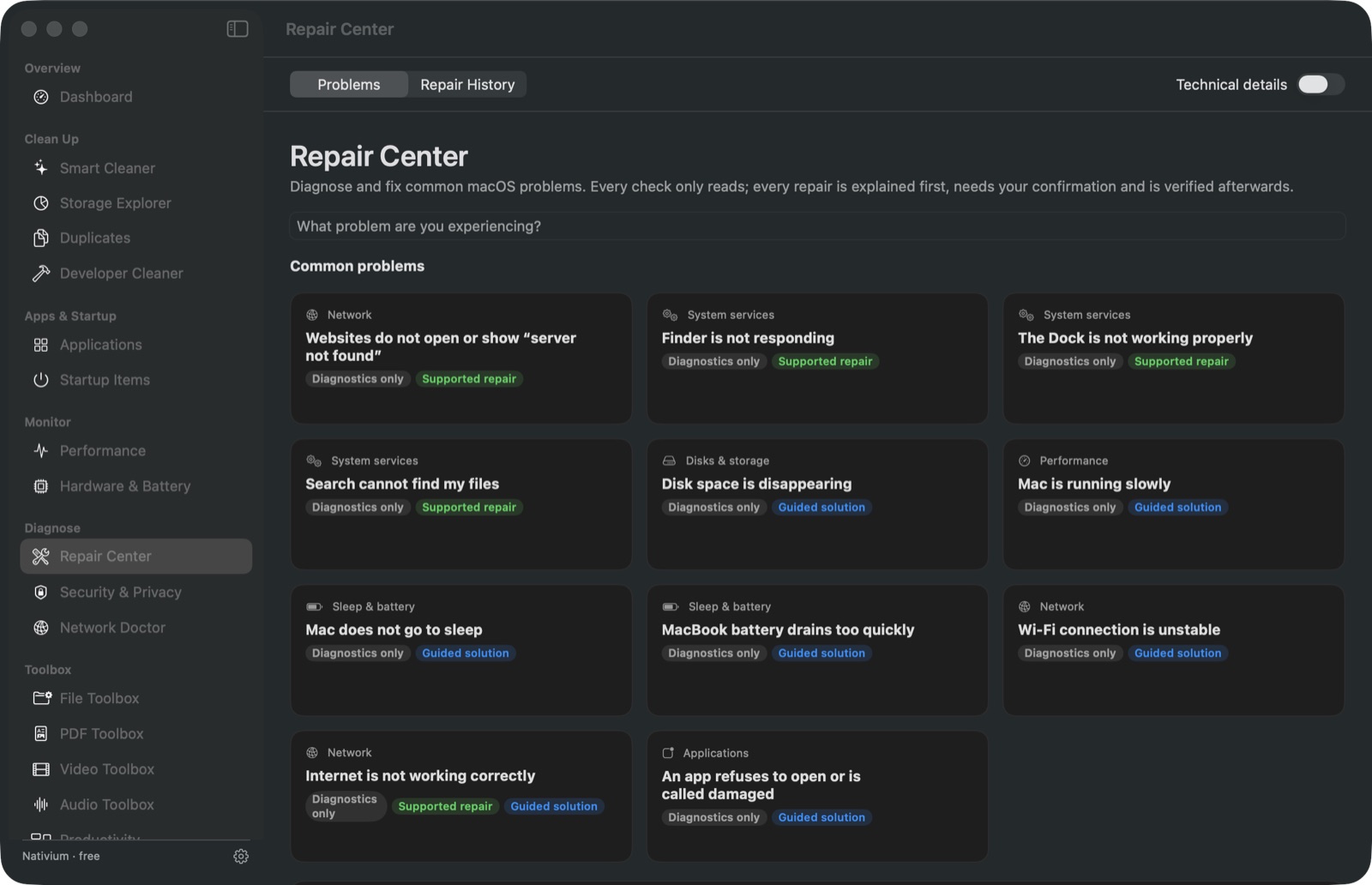The width and height of the screenshot is (1372, 885).
Task: Click Guided solution badge on Disk space card
Action: 821,507
